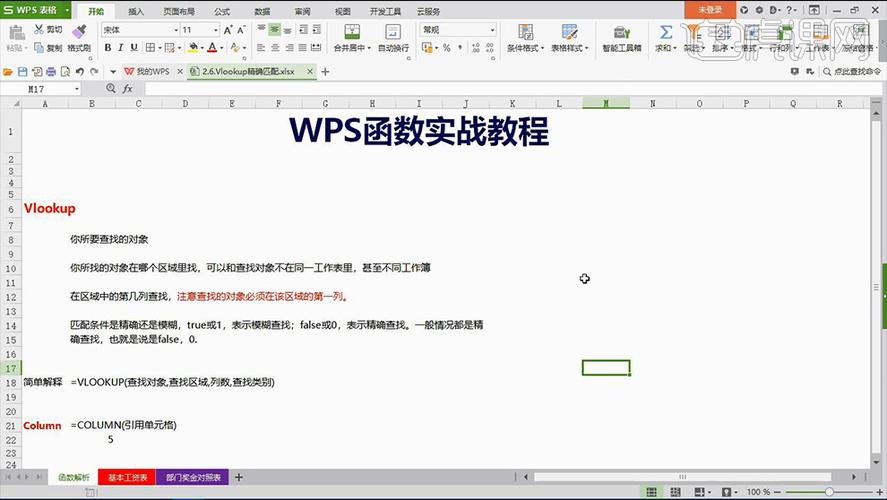Image resolution: width=887 pixels, height=500 pixels.
Task: Open the font size 11 dropdown
Action: tap(216, 30)
